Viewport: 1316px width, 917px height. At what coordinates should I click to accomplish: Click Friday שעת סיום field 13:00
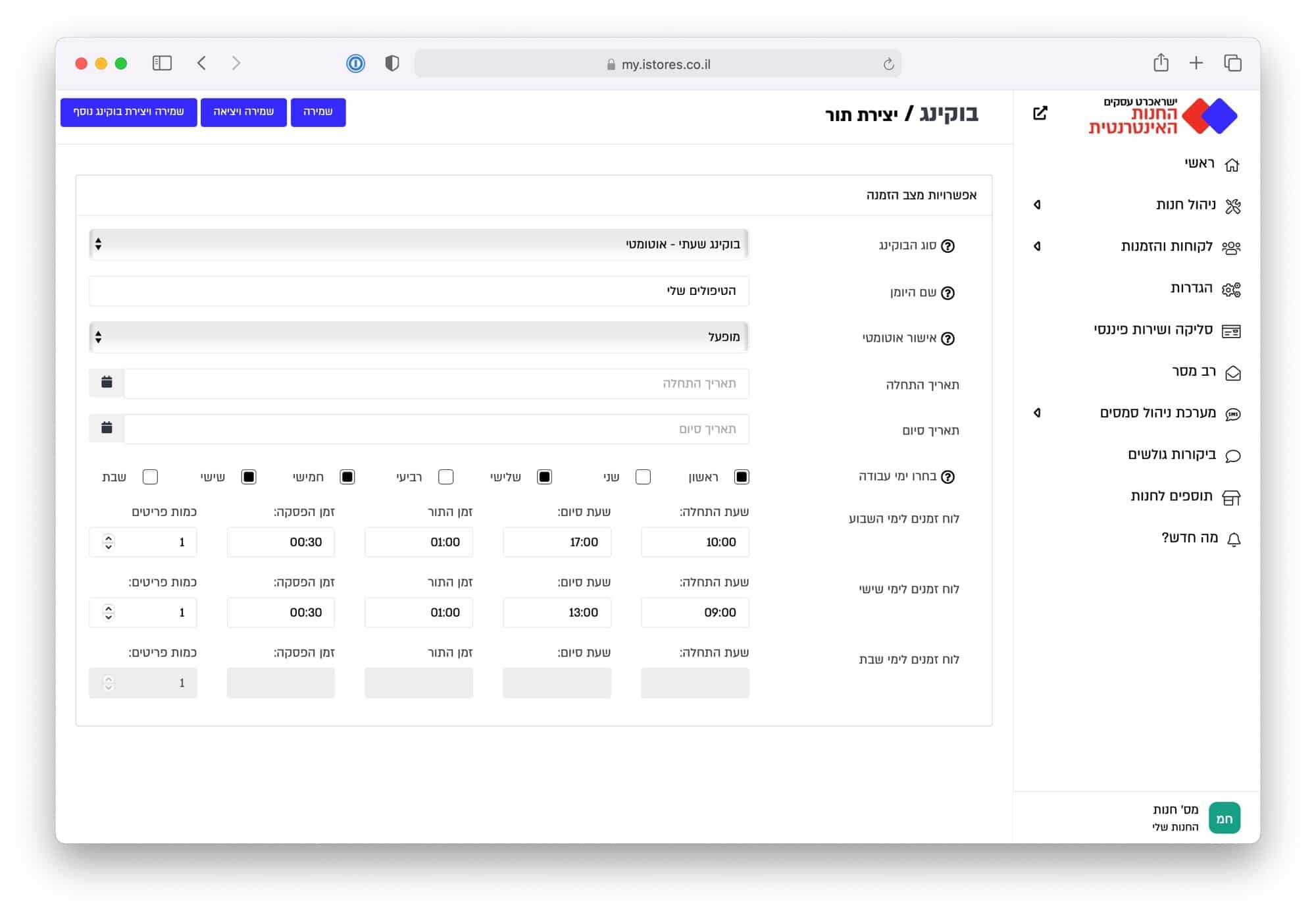(x=557, y=612)
